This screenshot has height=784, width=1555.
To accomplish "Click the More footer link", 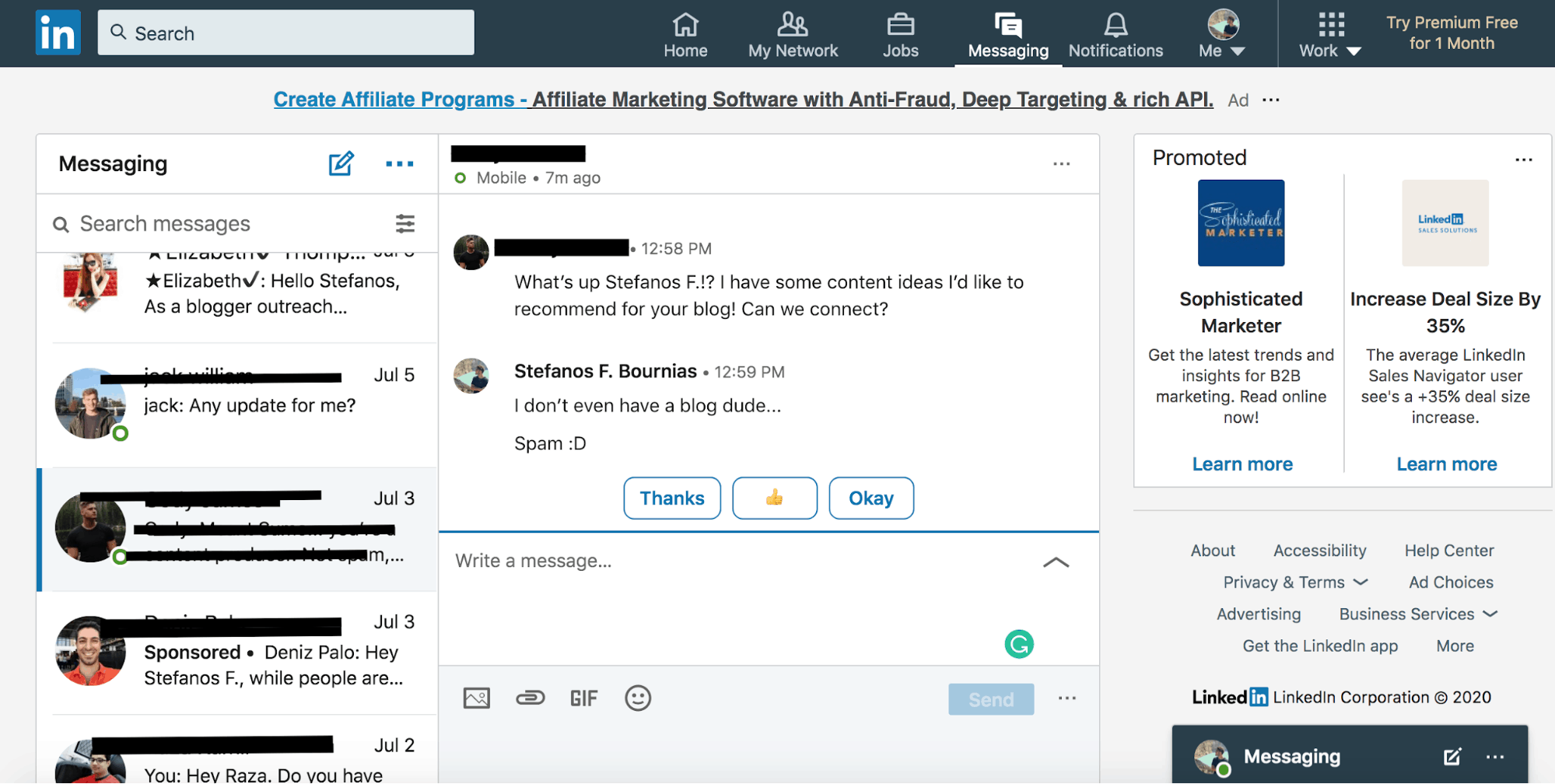I will [1455, 646].
